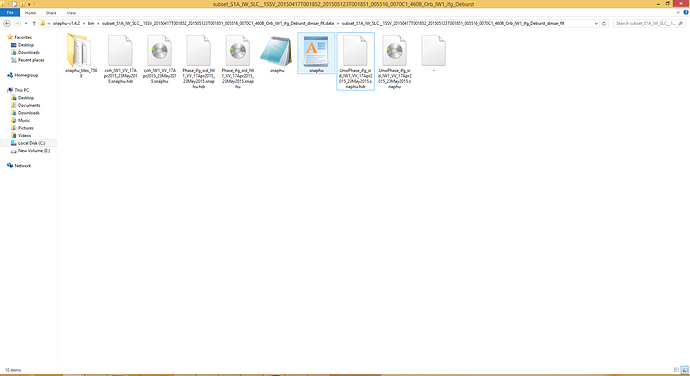Open address bar history dropdown
The image size is (690, 376).
[x=596, y=23]
